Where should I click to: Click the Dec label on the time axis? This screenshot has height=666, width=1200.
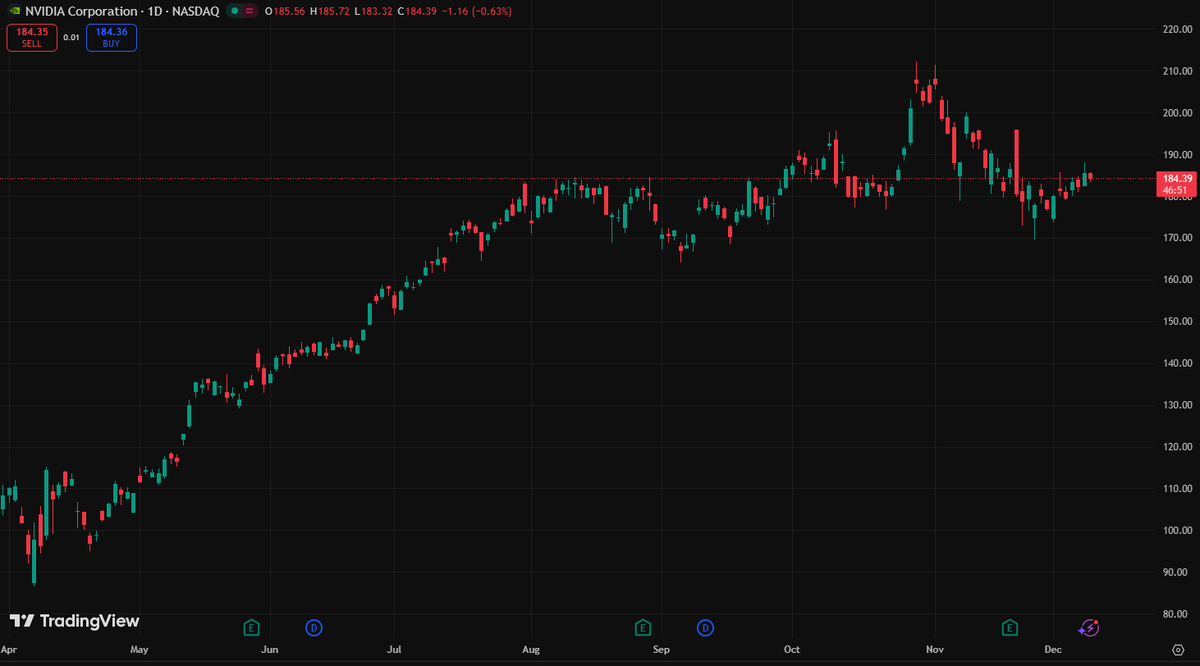pos(1052,650)
